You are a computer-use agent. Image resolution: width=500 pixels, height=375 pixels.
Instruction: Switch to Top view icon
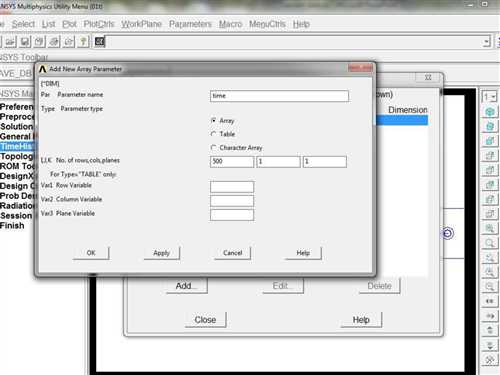490,170
